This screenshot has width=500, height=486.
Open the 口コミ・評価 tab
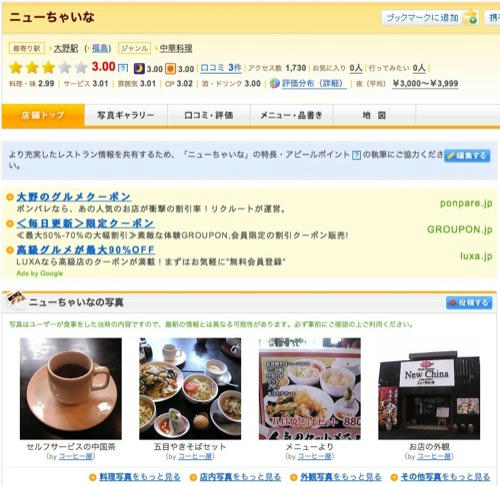tap(209, 115)
